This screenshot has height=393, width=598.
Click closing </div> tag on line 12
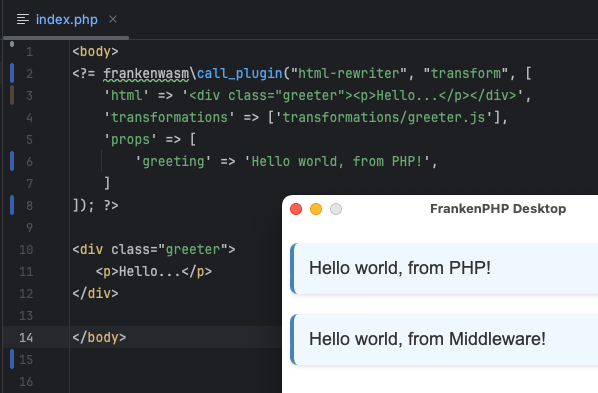click(x=95, y=293)
